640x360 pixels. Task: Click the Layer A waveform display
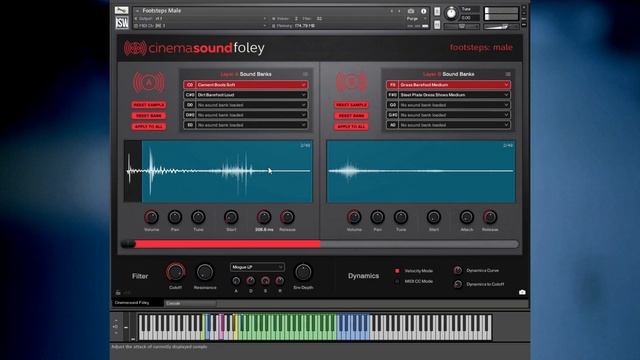click(x=218, y=171)
